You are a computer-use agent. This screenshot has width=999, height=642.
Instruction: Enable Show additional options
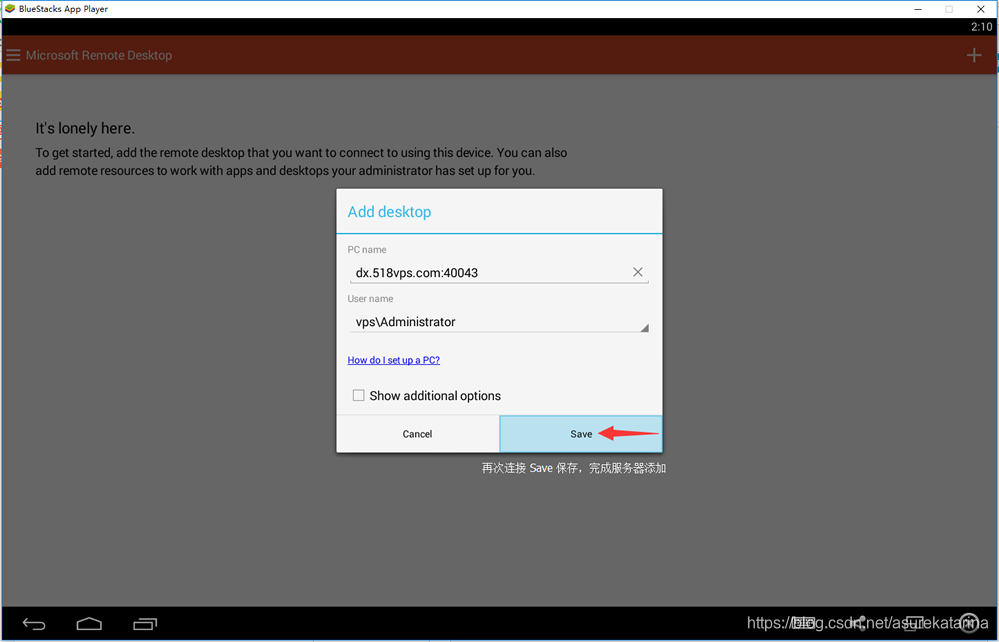[x=358, y=395]
